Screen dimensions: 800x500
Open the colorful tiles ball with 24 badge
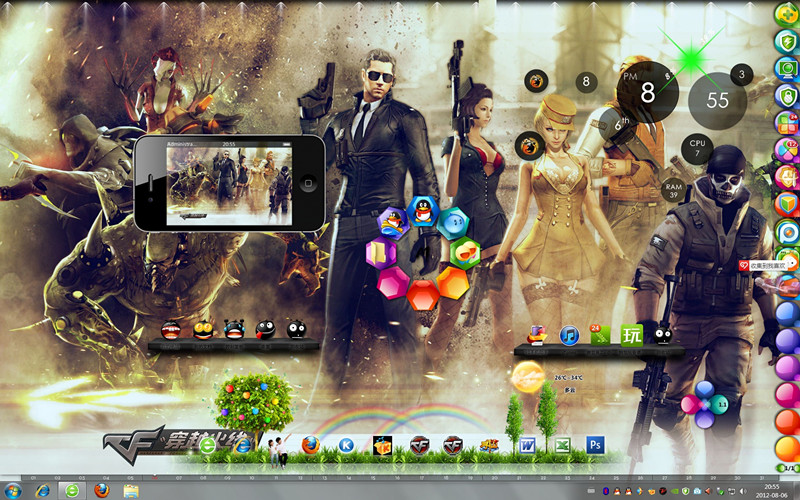point(787,123)
